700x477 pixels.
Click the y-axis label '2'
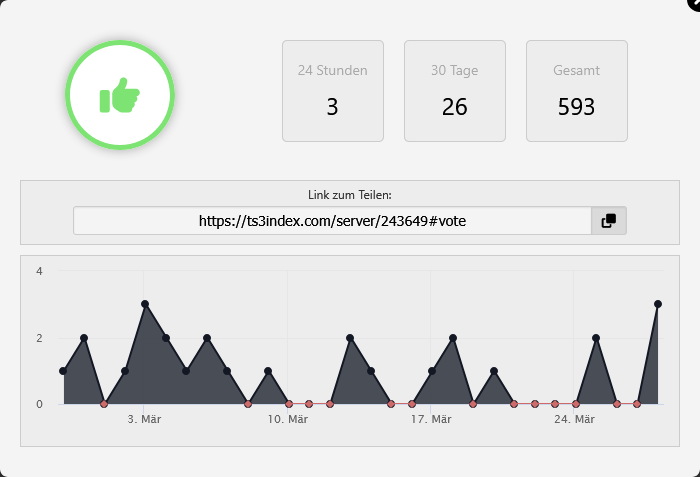point(39,338)
